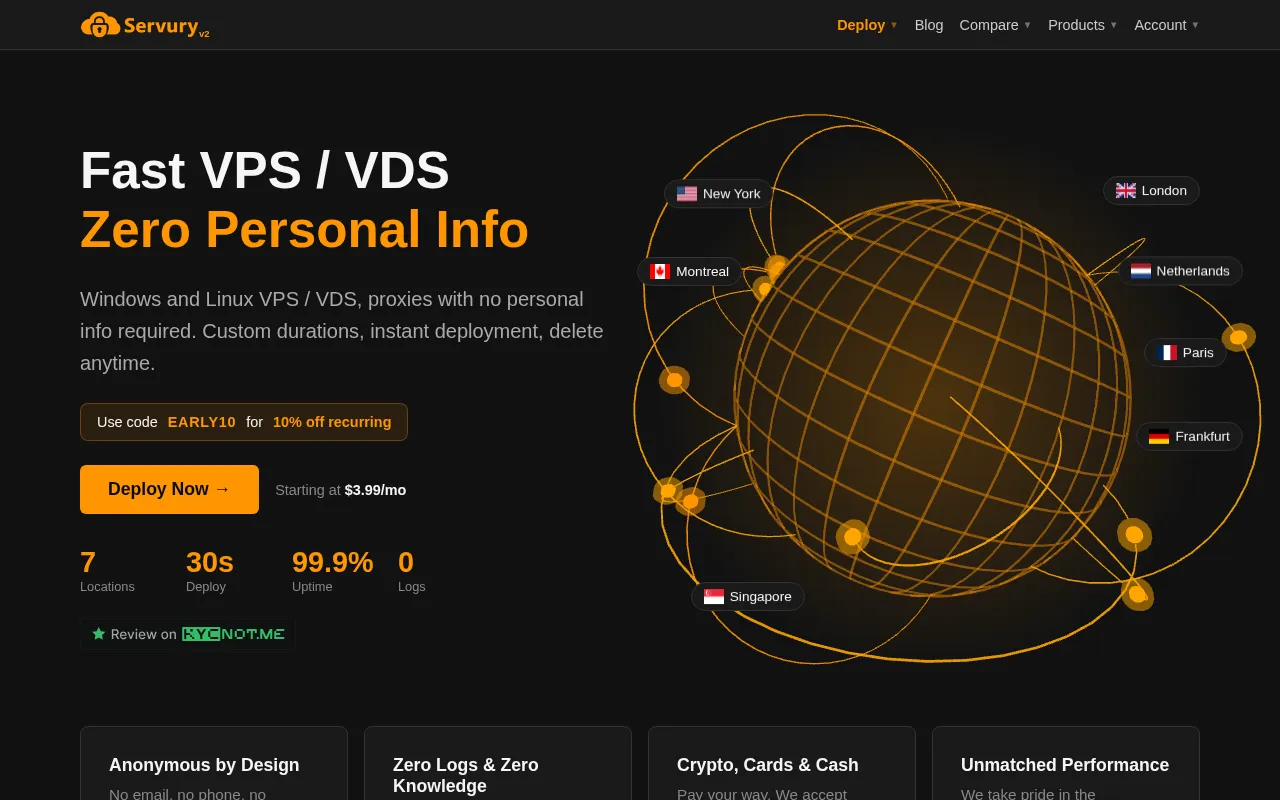Click the United States flag beside New York
Image resolution: width=1280 pixels, height=800 pixels.
pyautogui.click(x=687, y=194)
